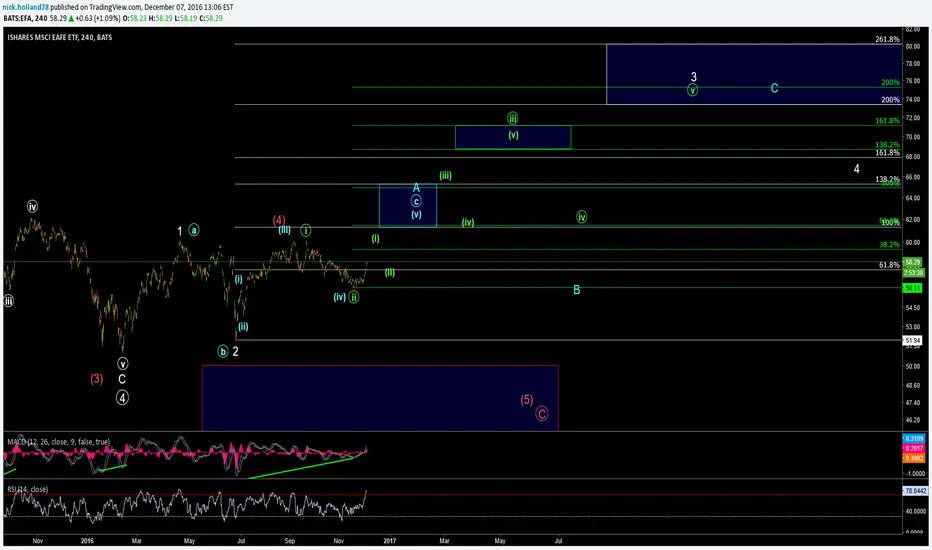Select the white wave 2 label

click(x=235, y=351)
